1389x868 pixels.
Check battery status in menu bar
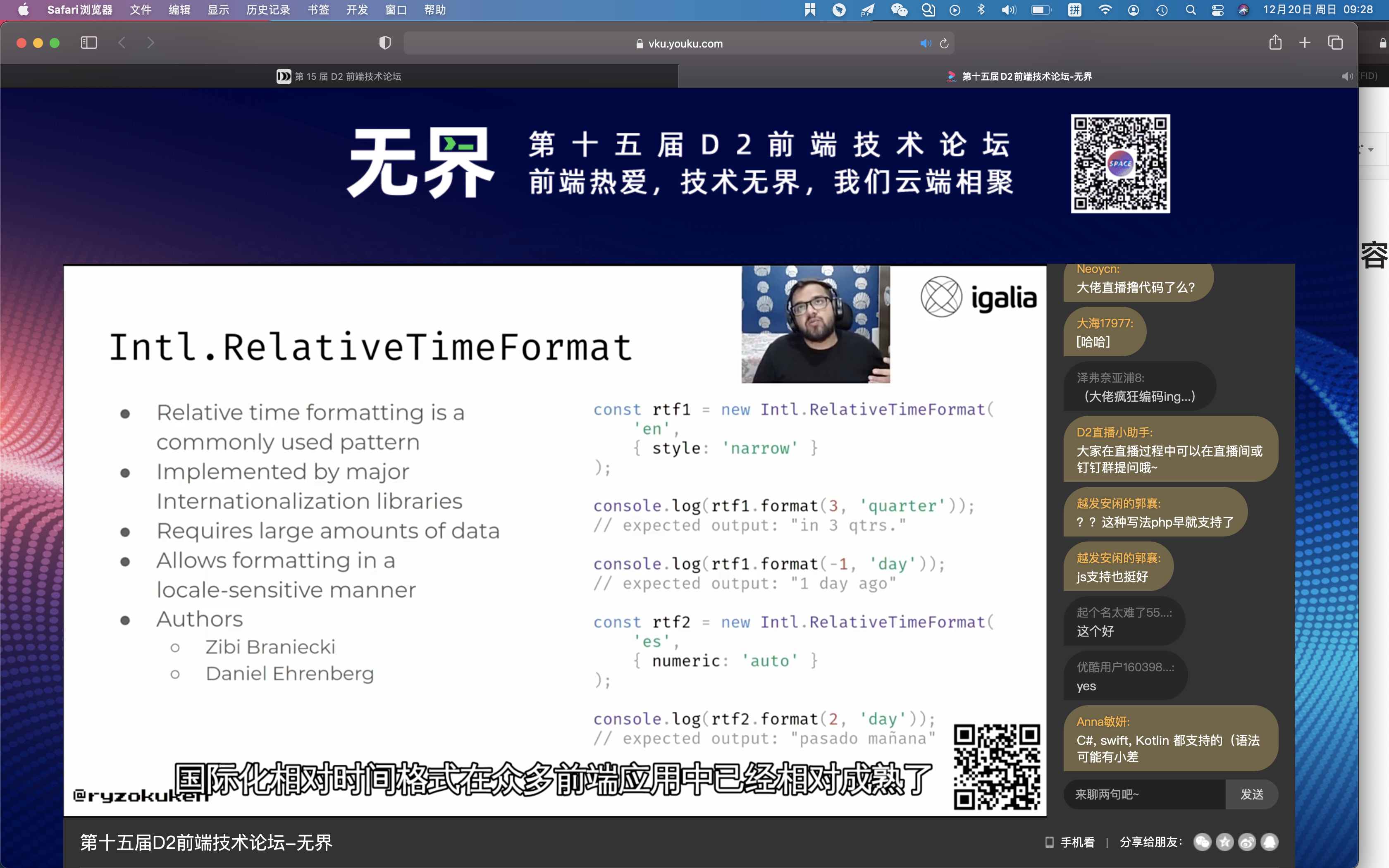coord(1041,10)
